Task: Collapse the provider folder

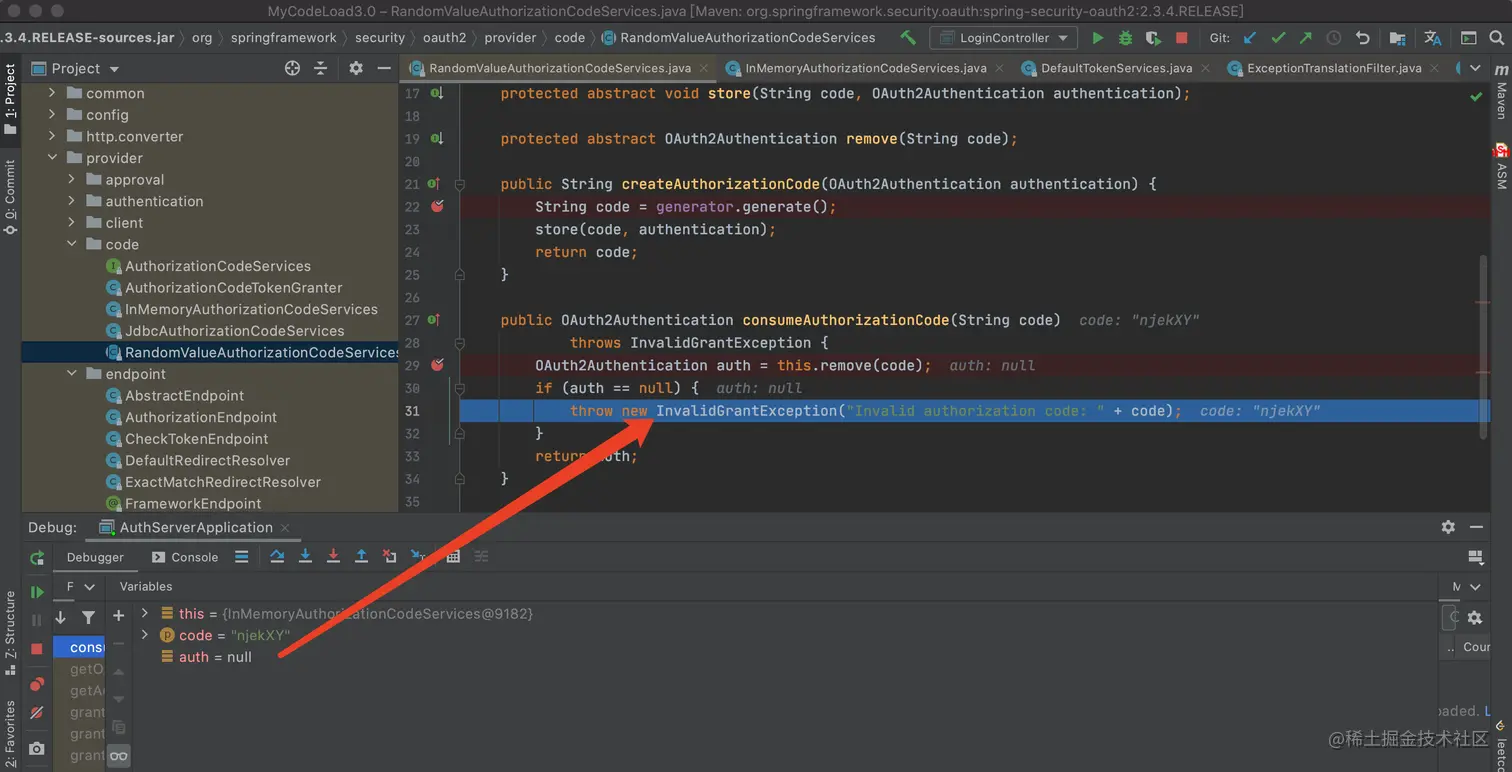Action: [52, 158]
